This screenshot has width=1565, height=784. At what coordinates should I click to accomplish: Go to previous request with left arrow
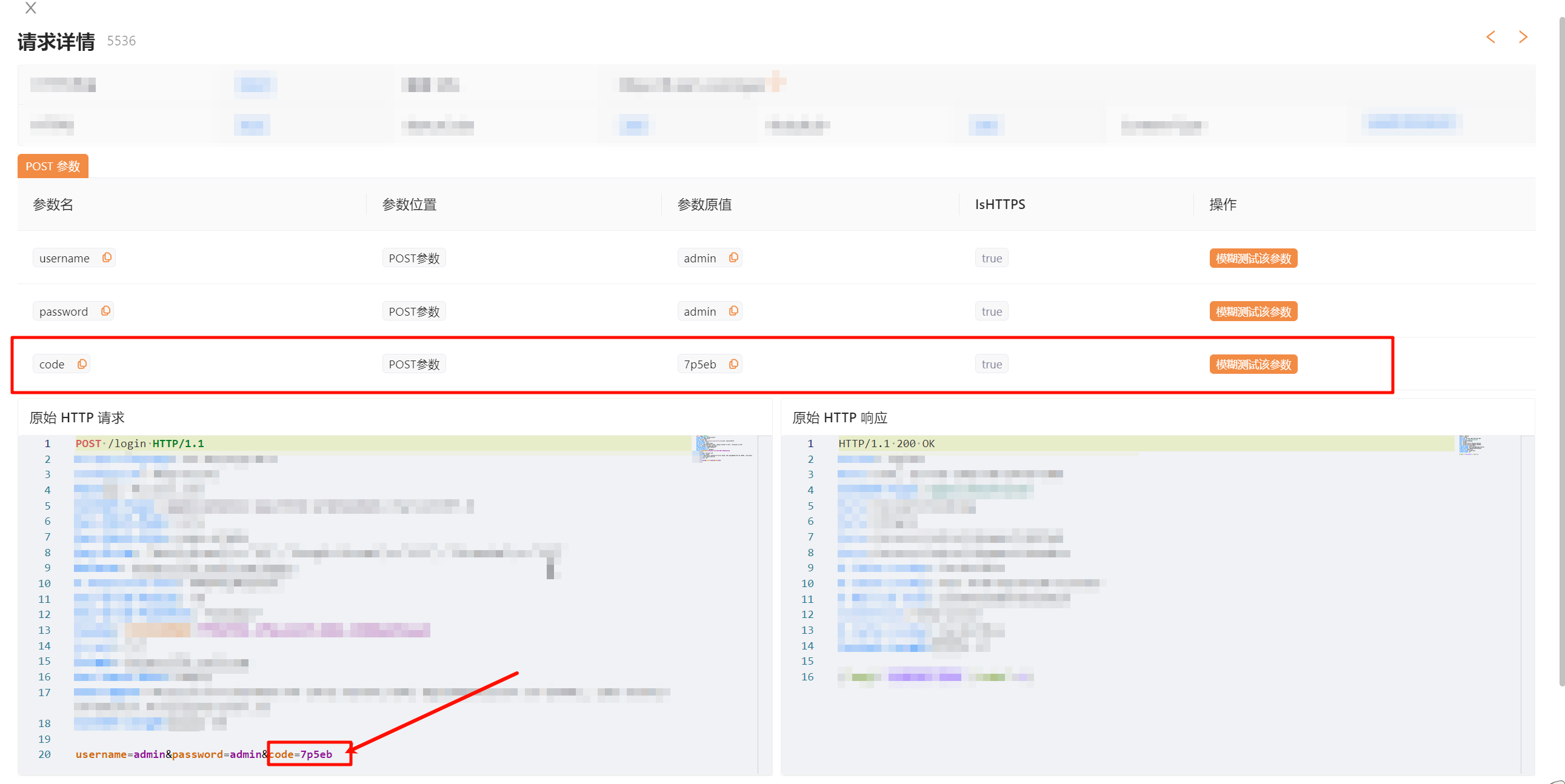[1490, 37]
